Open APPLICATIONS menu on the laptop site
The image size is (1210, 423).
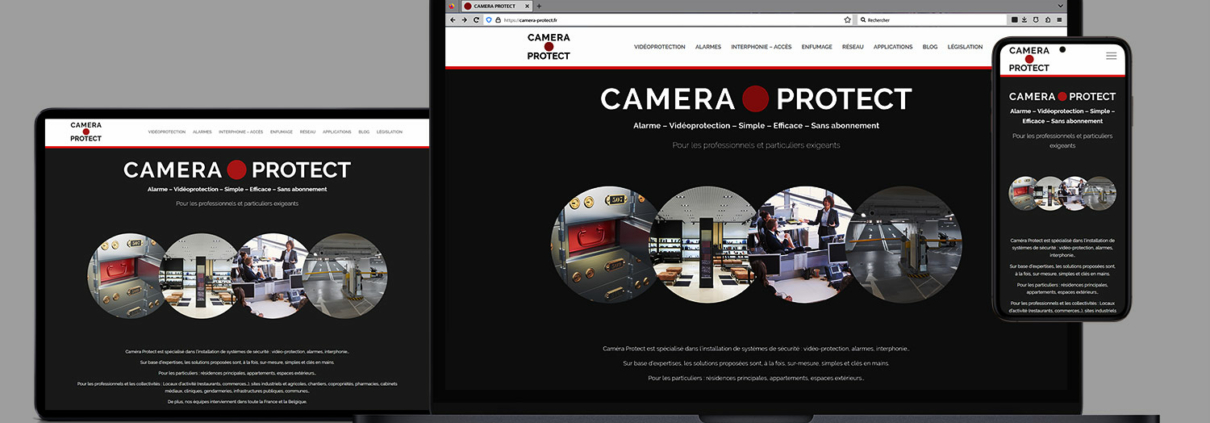point(893,47)
